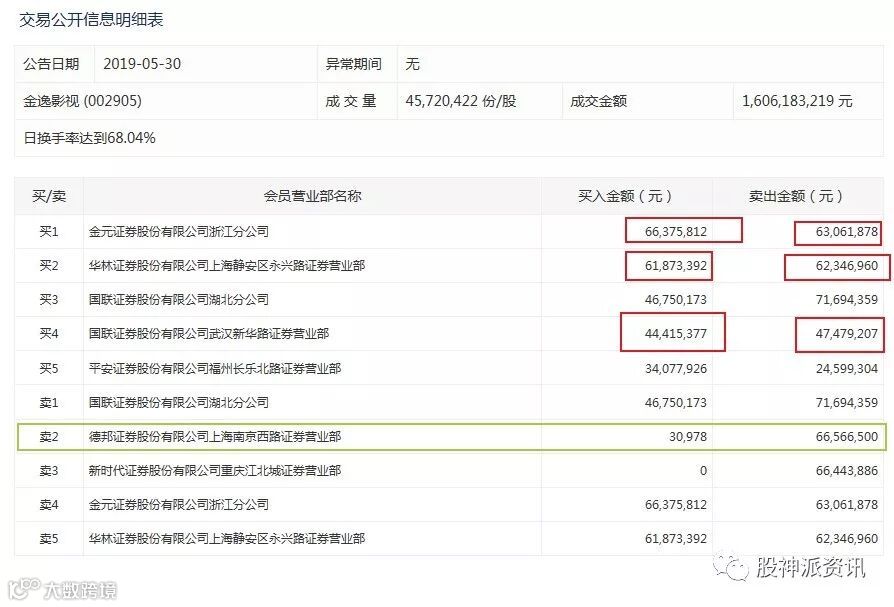Click the 卖出金额（元）column header
This screenshot has height=607, width=894.
tap(798, 196)
